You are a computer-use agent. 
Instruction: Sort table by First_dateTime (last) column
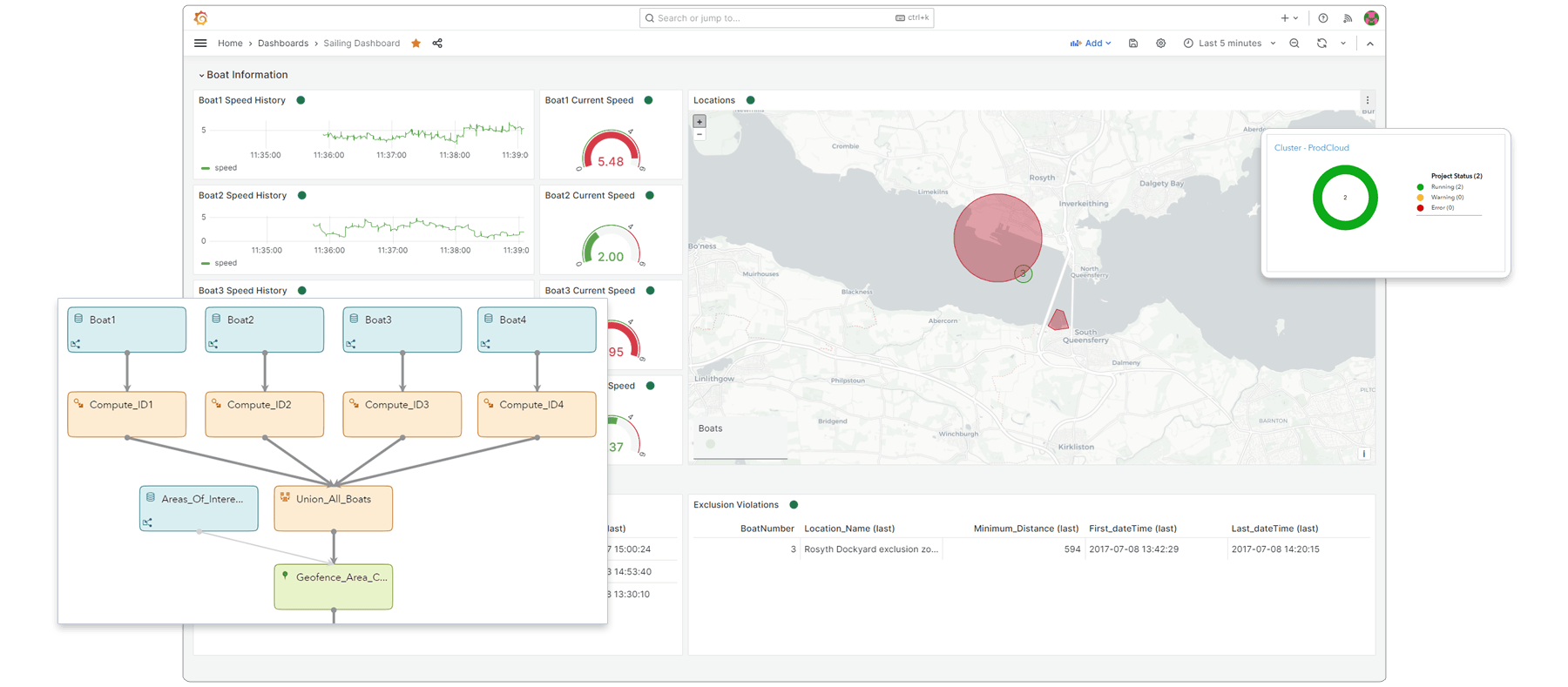[1132, 529]
